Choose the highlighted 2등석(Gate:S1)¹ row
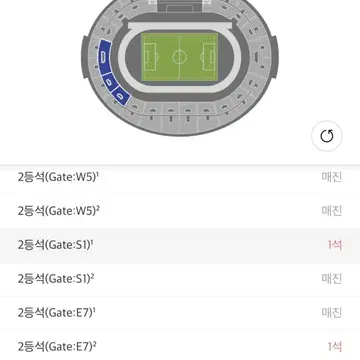 180,245
